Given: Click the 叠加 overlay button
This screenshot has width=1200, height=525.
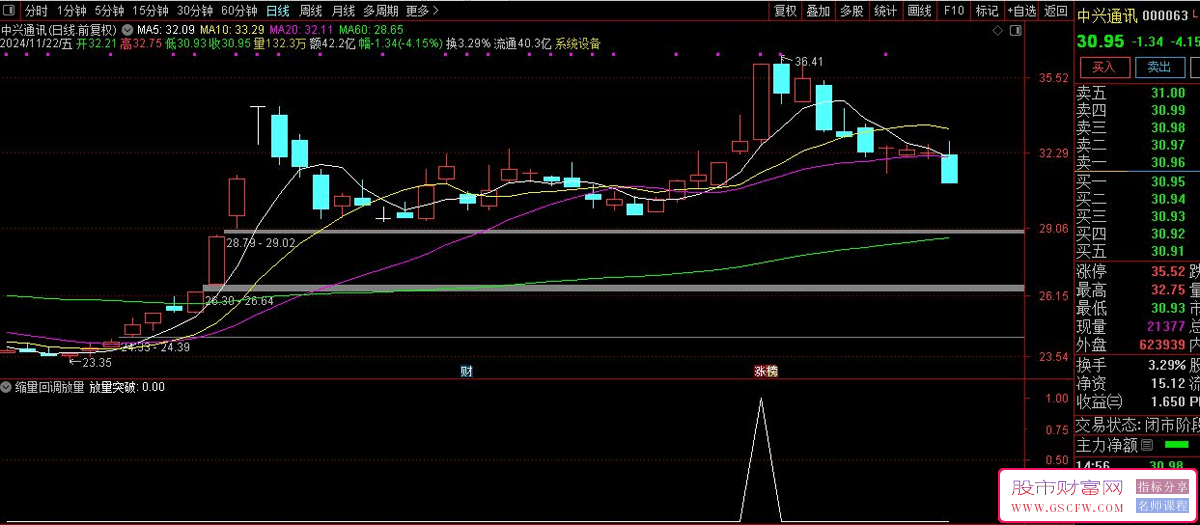Looking at the screenshot, I should 818,11.
